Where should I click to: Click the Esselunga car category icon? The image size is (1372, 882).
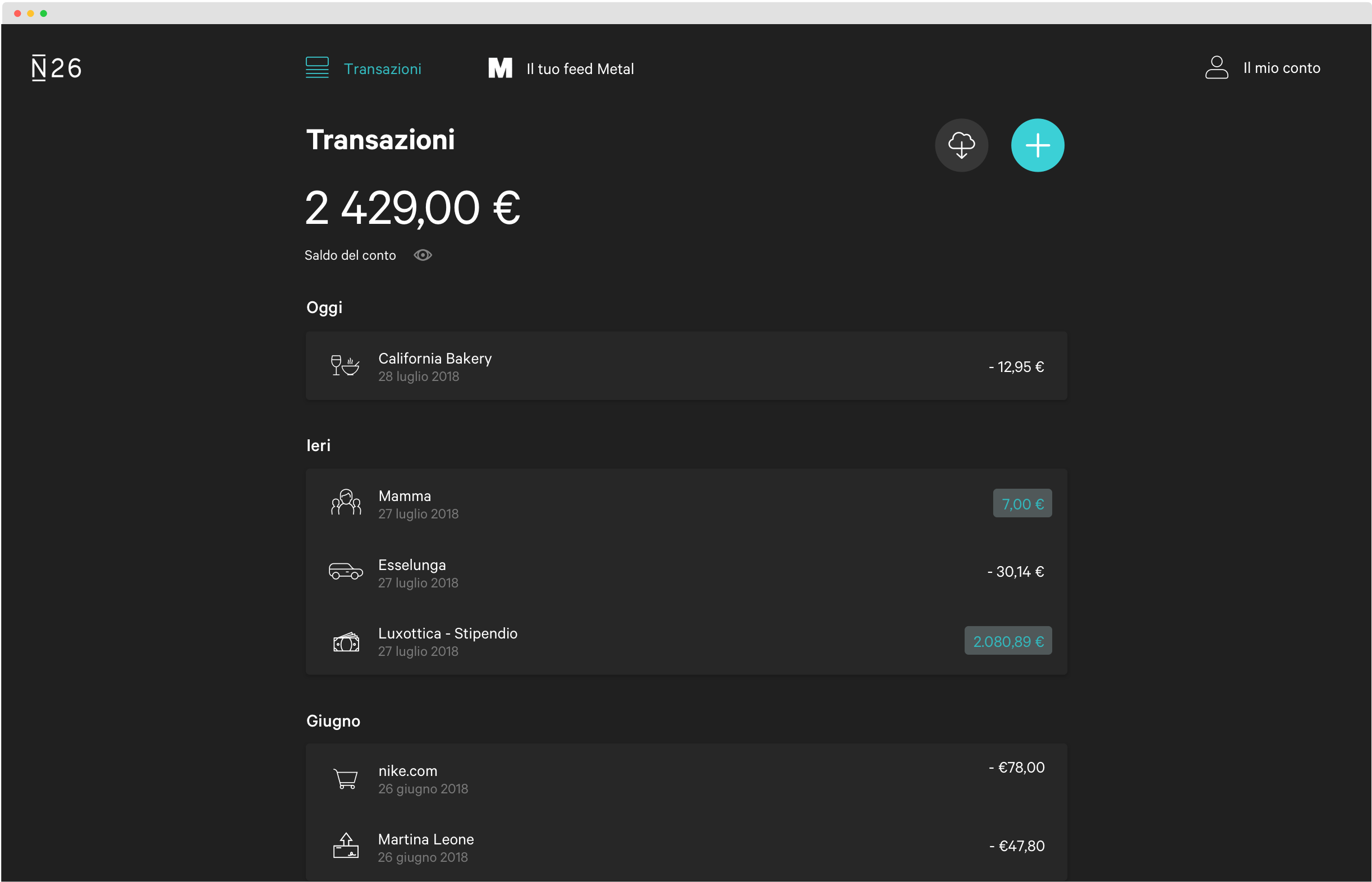click(345, 572)
